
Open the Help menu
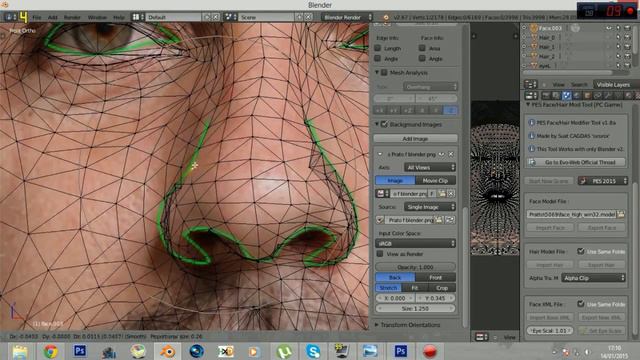pyautogui.click(x=119, y=18)
